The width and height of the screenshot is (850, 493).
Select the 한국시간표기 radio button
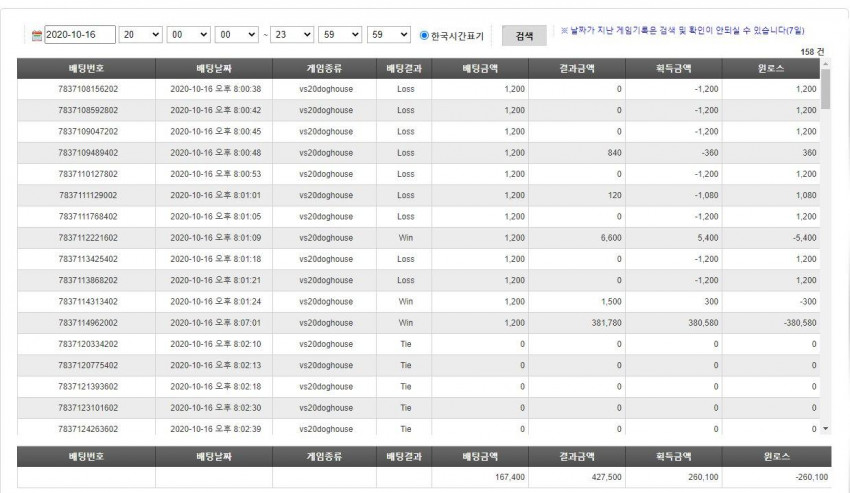[424, 35]
